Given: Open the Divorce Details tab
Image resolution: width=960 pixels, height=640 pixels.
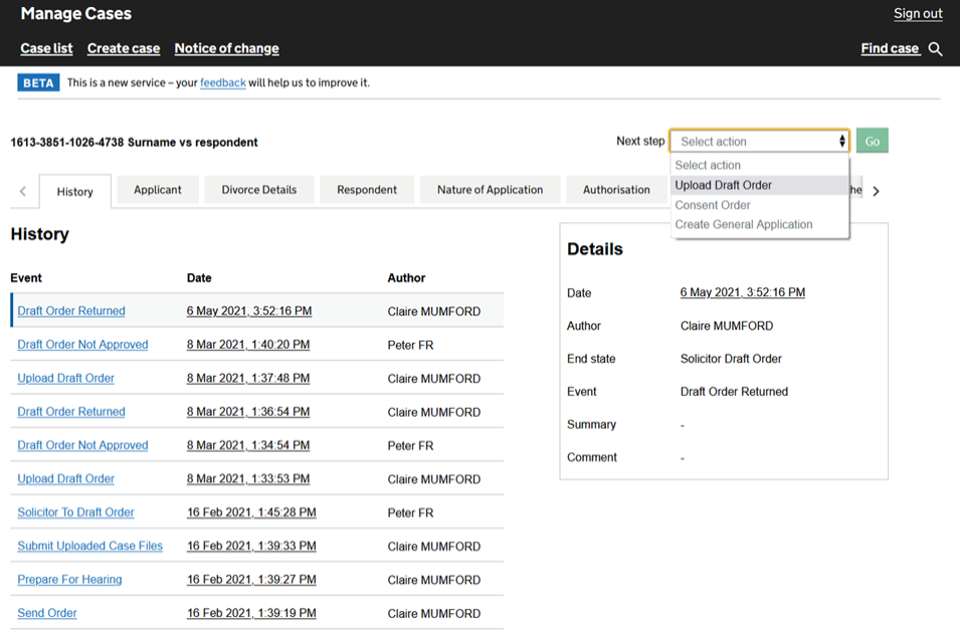Looking at the screenshot, I should [x=259, y=190].
